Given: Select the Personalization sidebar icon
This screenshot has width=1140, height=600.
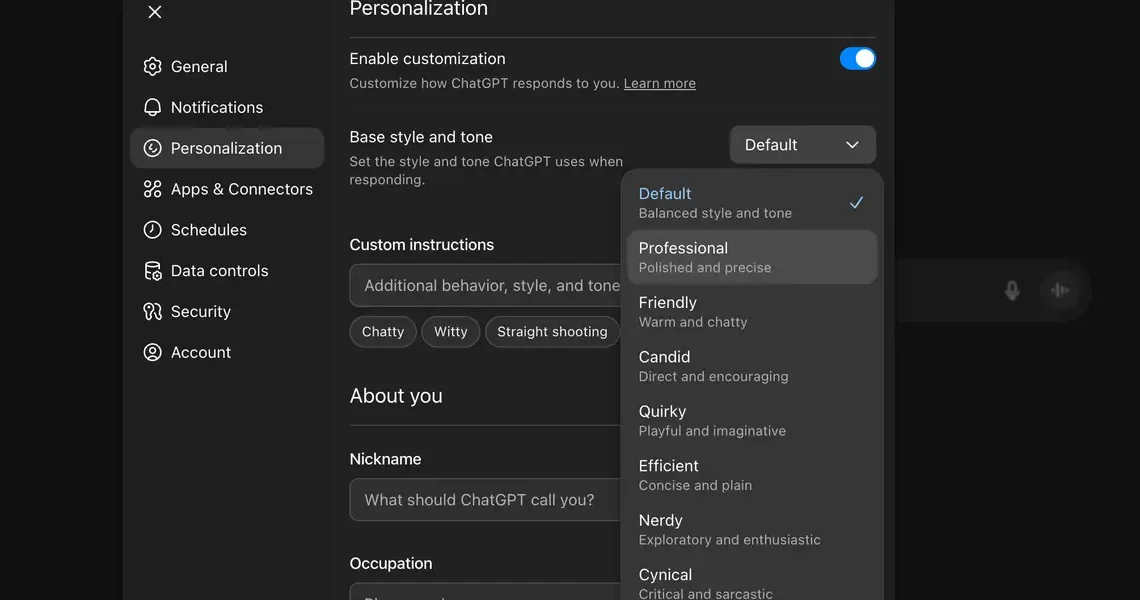Looking at the screenshot, I should (x=152, y=147).
